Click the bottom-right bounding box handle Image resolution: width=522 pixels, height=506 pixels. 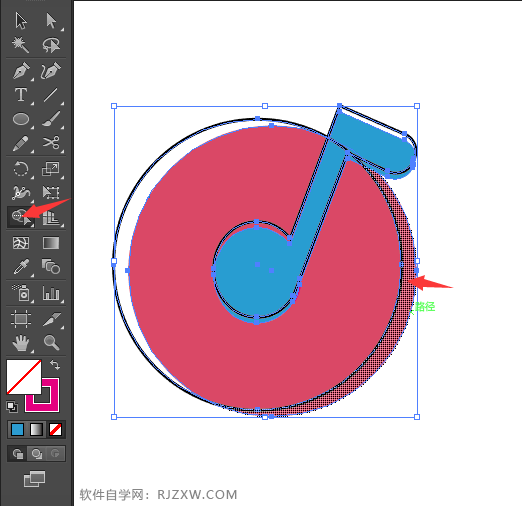click(x=417, y=417)
